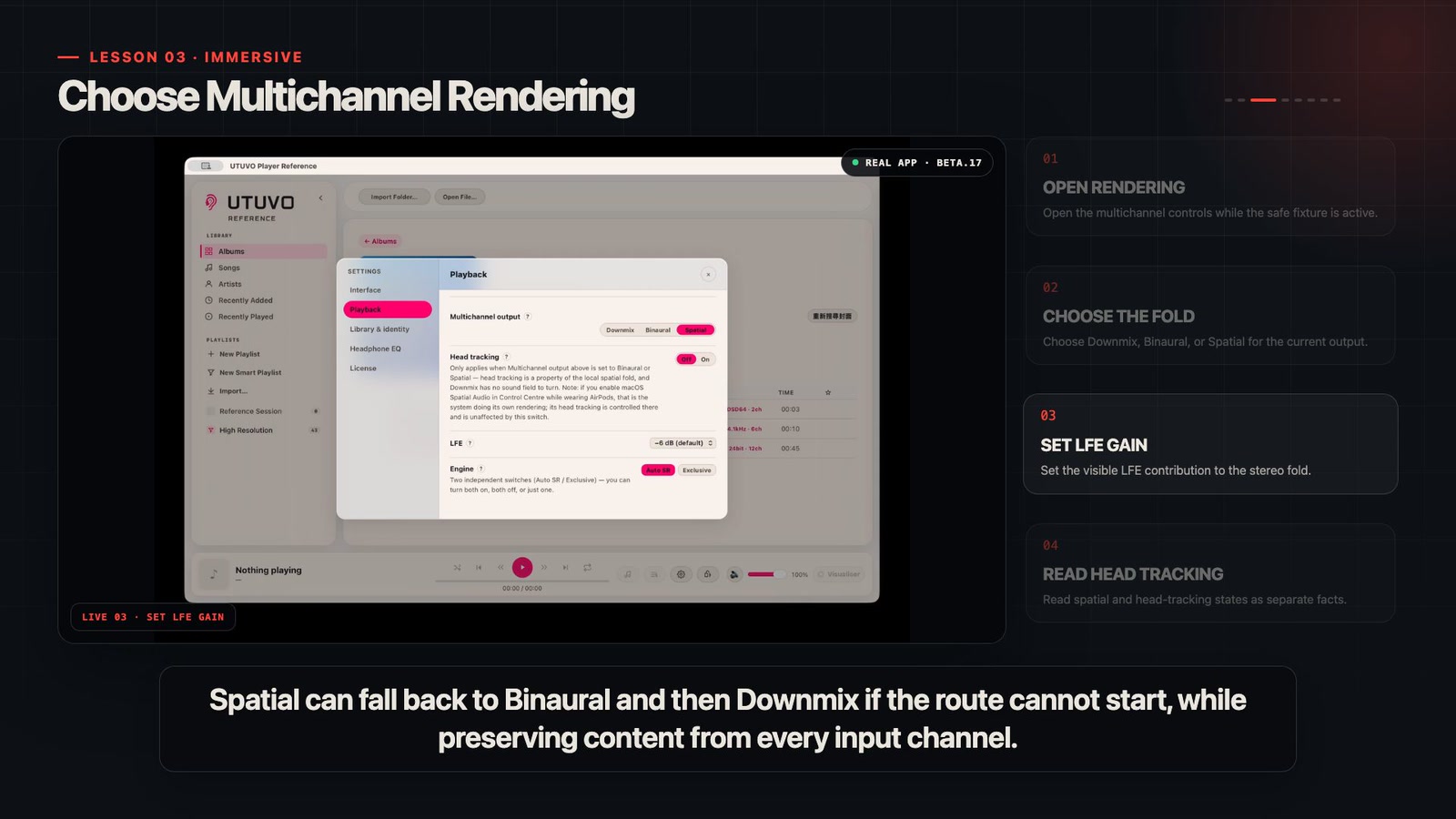Screen dimensions: 1456x819
Task: Select the 04 Read Head Tracking step card
Action: tap(1210, 573)
